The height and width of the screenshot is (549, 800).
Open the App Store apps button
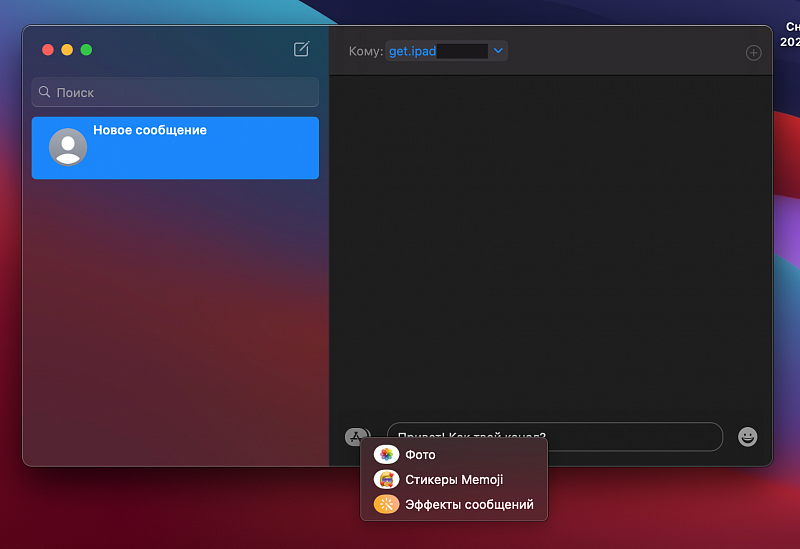(356, 437)
